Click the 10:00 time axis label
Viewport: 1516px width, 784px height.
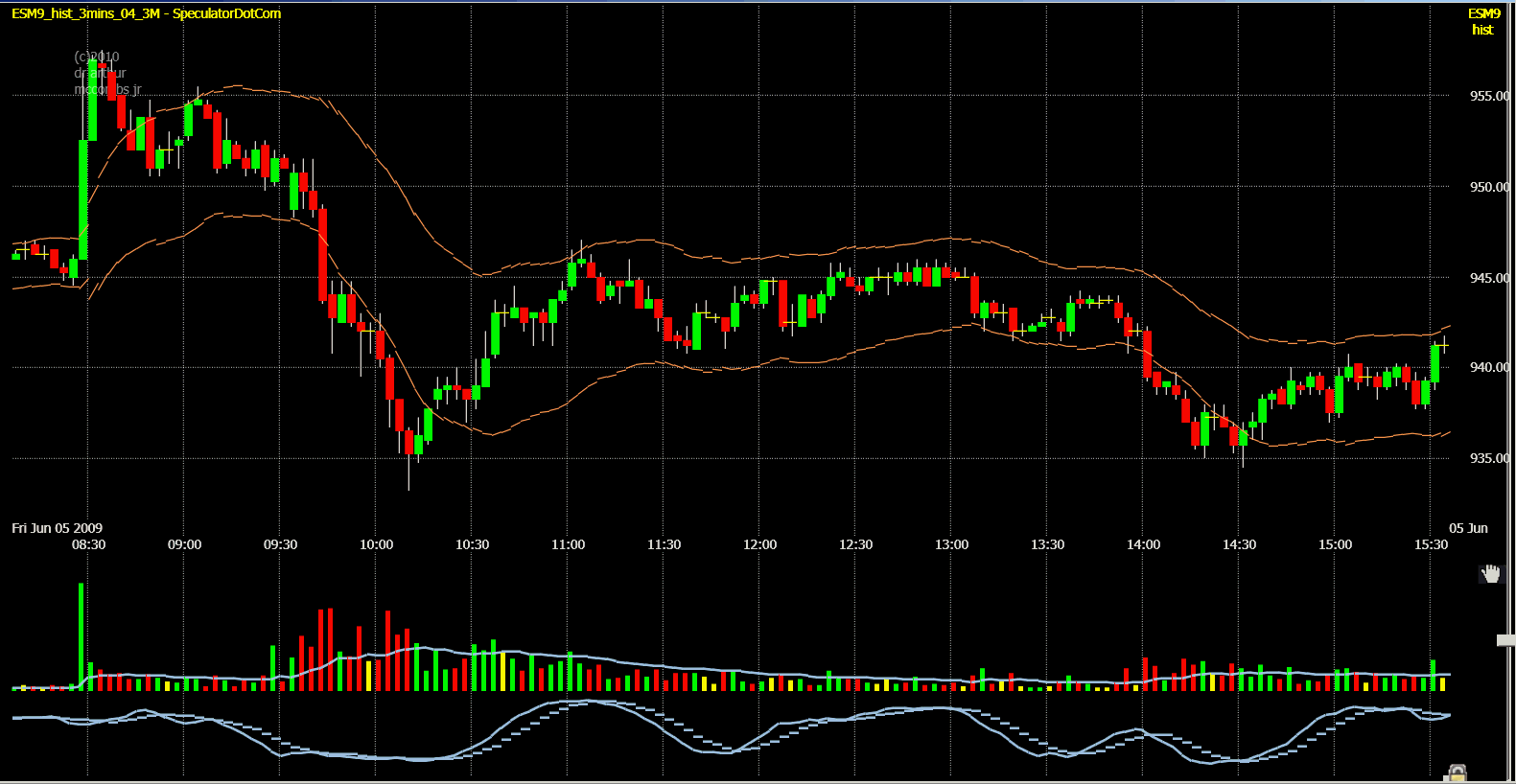[377, 544]
